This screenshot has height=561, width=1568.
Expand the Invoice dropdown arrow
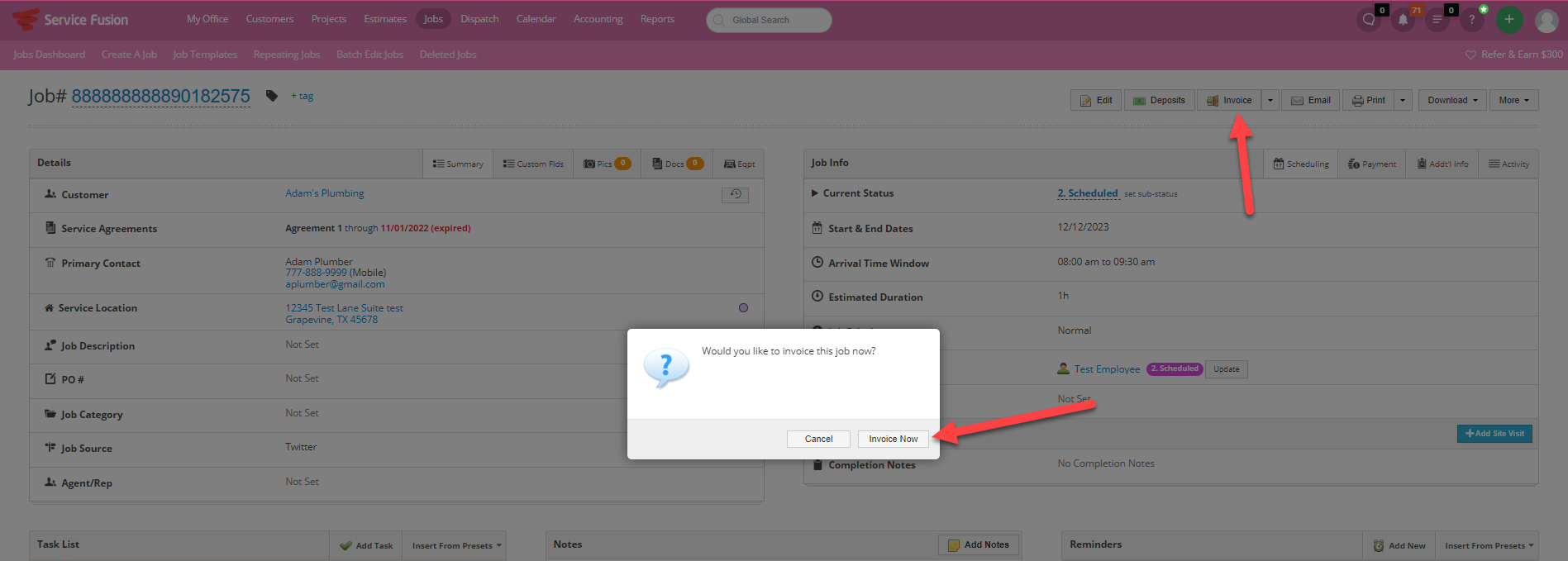(1270, 100)
